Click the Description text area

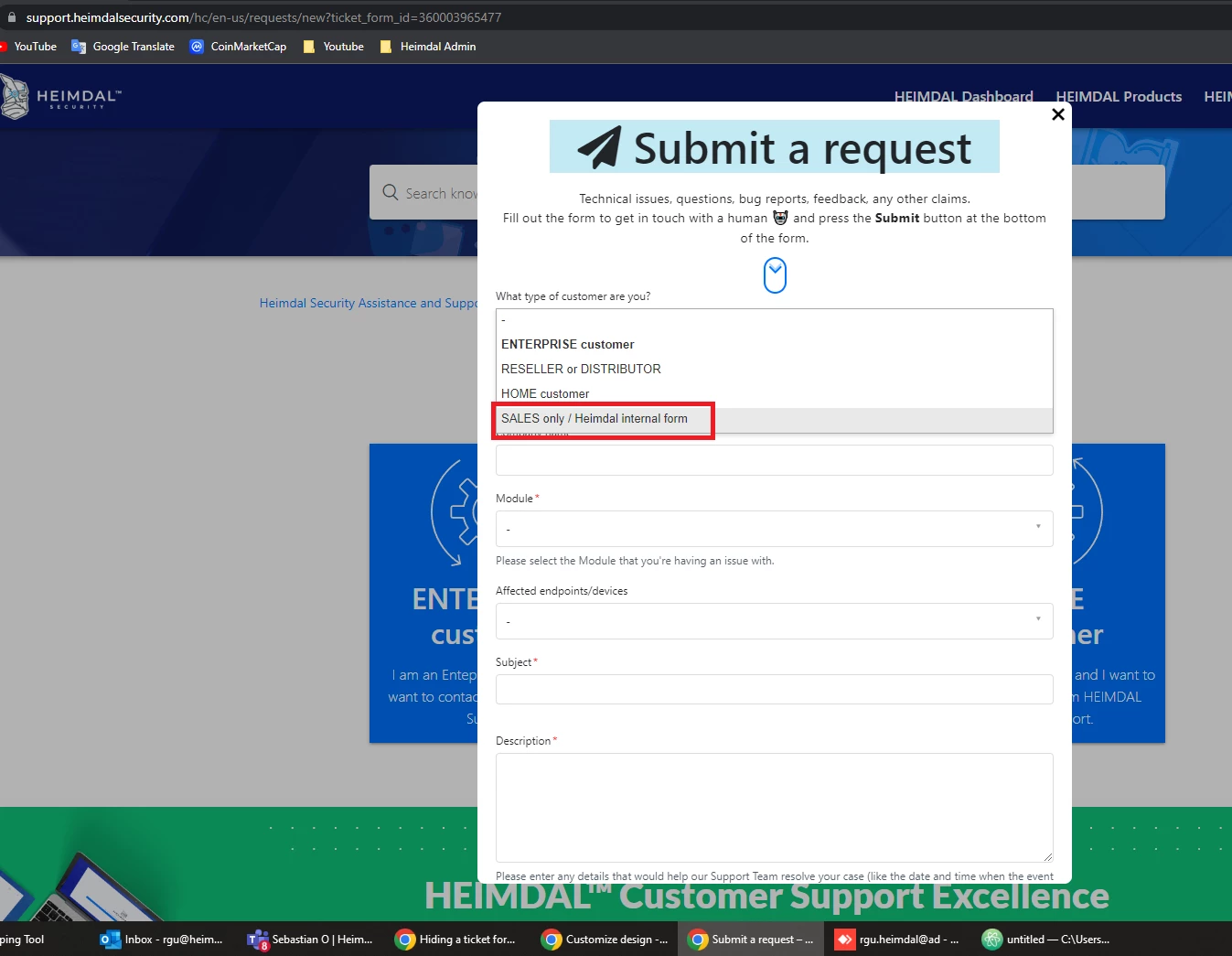point(775,808)
